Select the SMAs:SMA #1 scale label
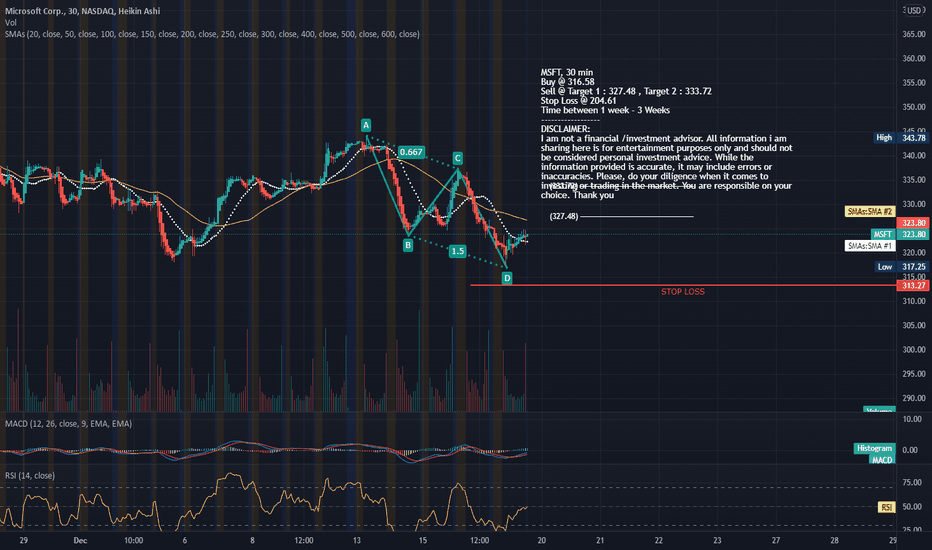Viewport: 932px width, 550px height. click(x=870, y=246)
